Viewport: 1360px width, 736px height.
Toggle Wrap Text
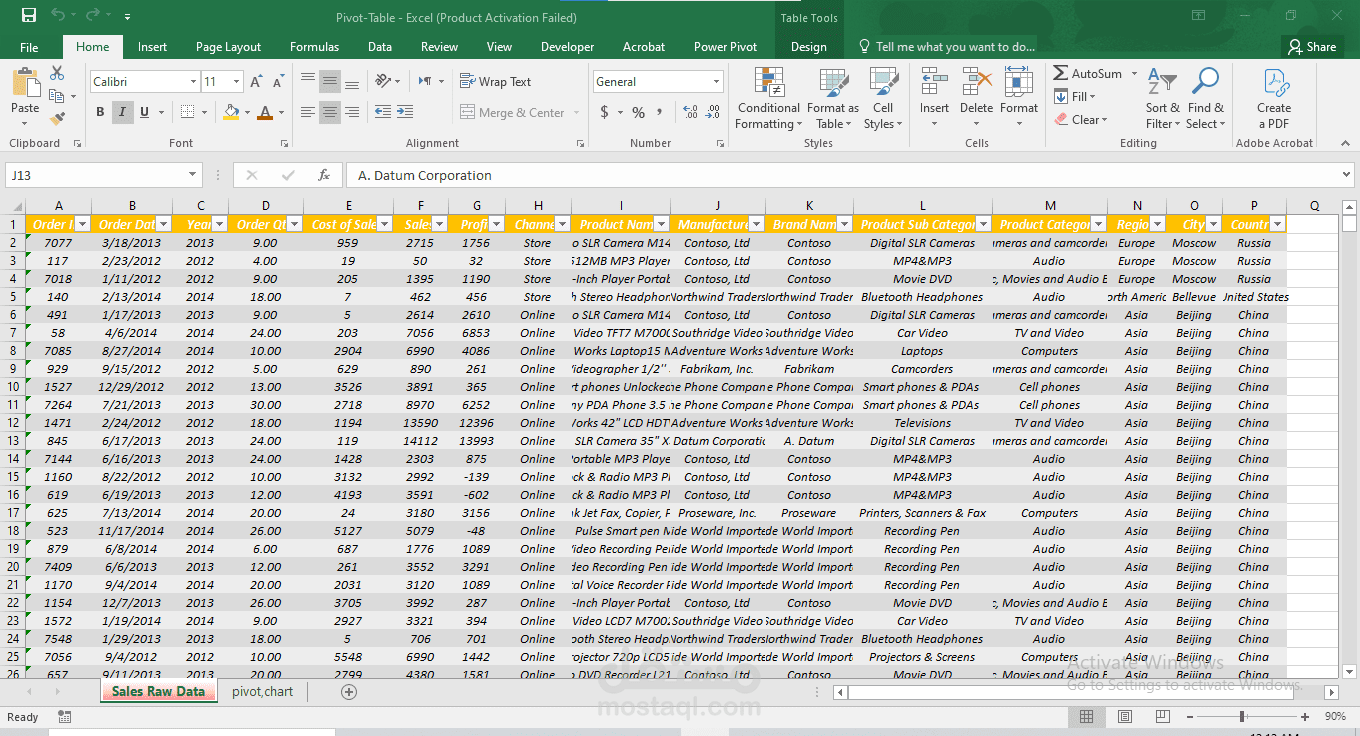[x=495, y=82]
